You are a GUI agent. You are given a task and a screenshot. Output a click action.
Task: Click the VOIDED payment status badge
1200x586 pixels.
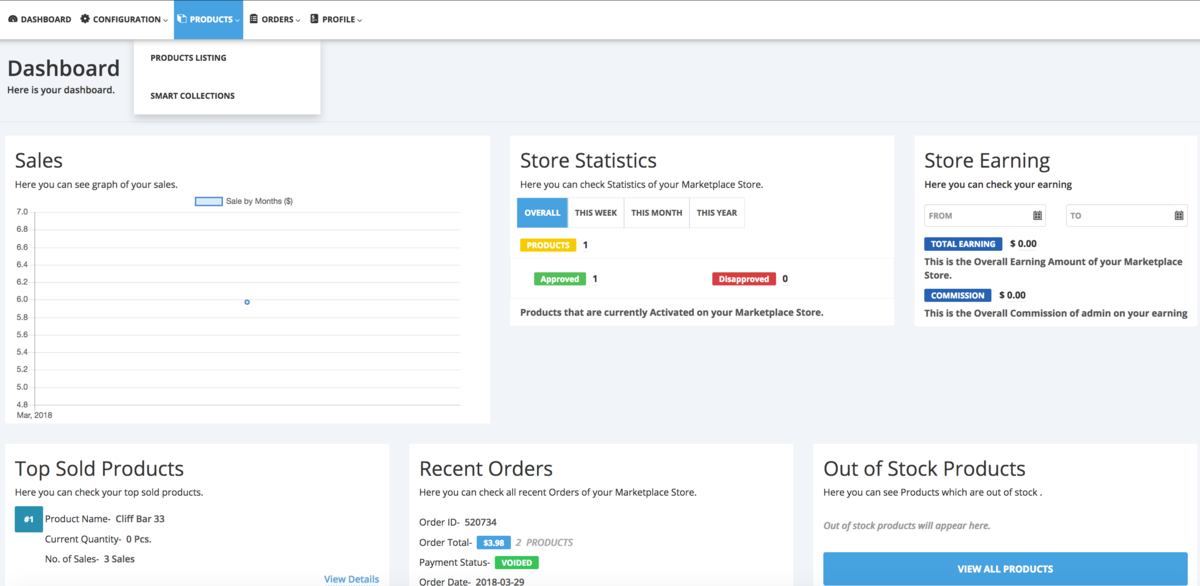click(x=517, y=563)
